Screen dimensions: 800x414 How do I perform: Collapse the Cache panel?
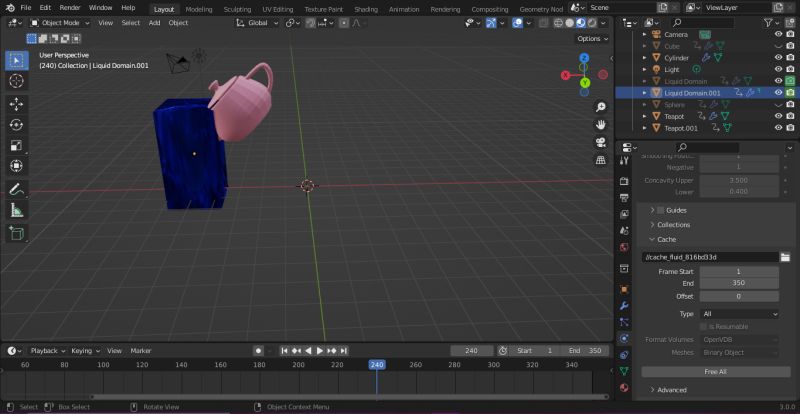point(652,239)
